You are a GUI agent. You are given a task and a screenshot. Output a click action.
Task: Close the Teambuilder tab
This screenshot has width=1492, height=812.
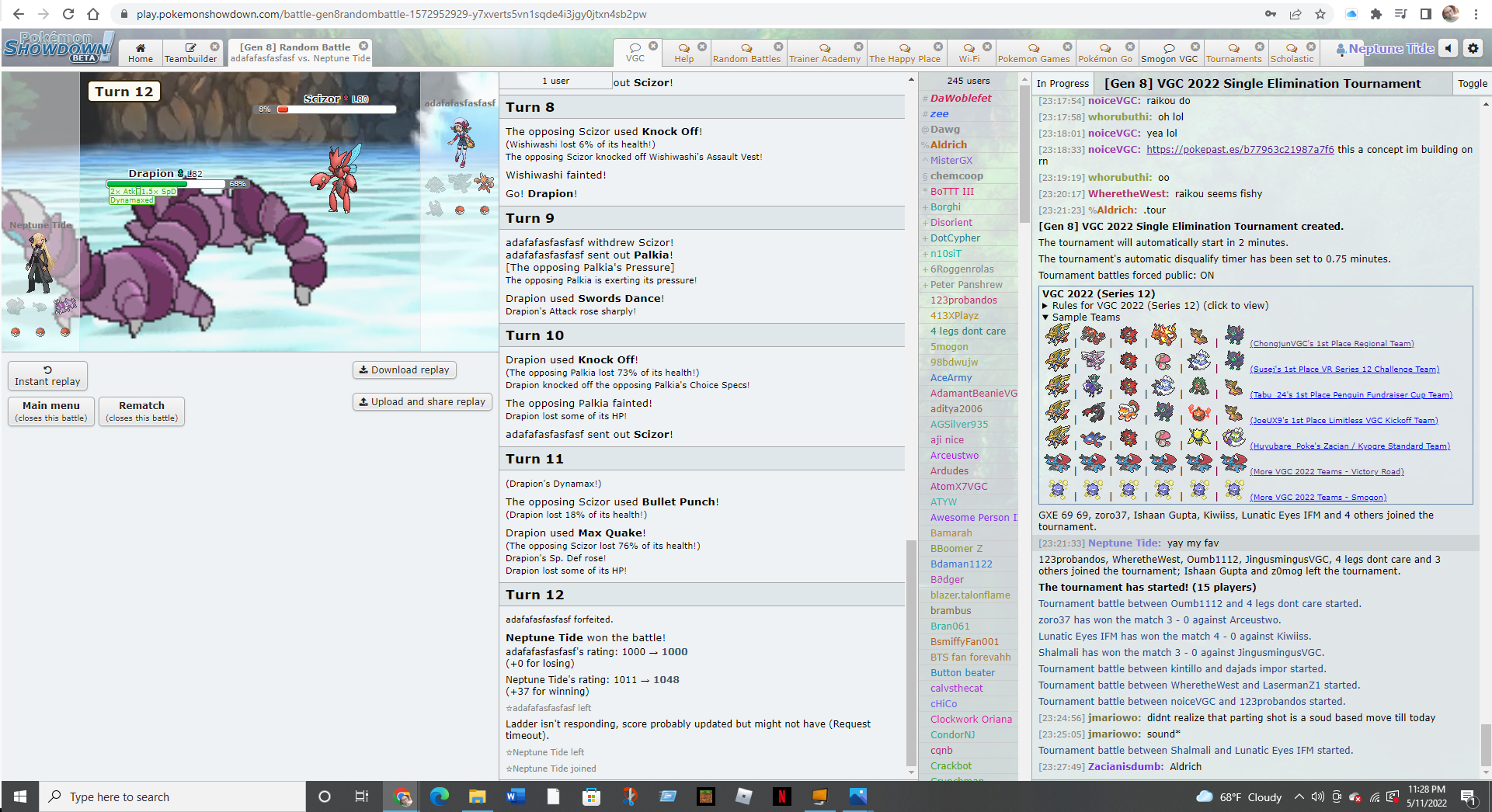tap(215, 47)
